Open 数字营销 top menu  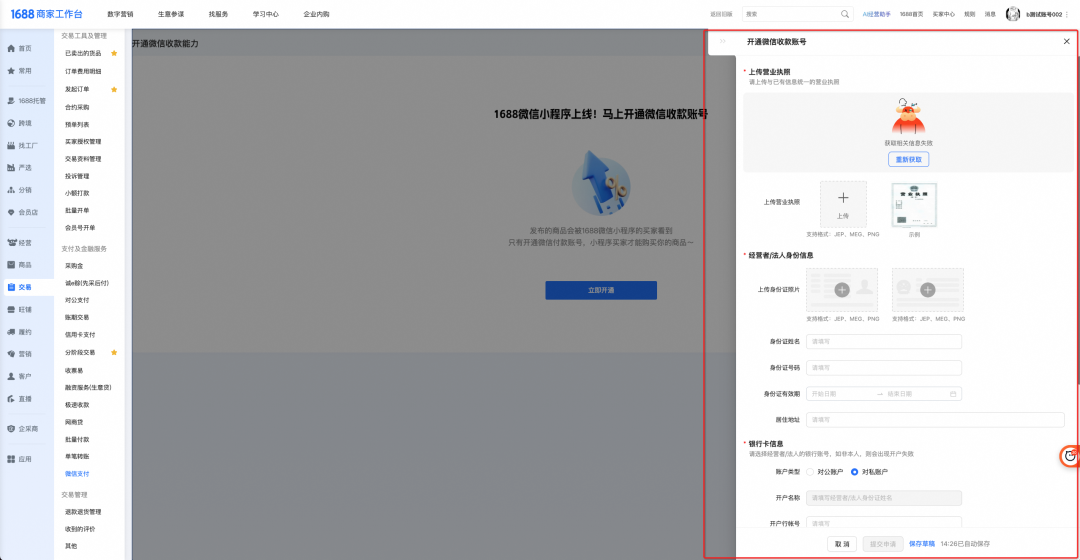tap(121, 14)
